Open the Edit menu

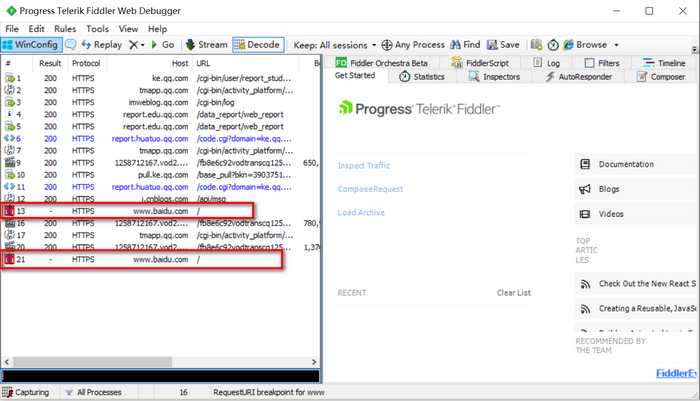click(x=36, y=29)
